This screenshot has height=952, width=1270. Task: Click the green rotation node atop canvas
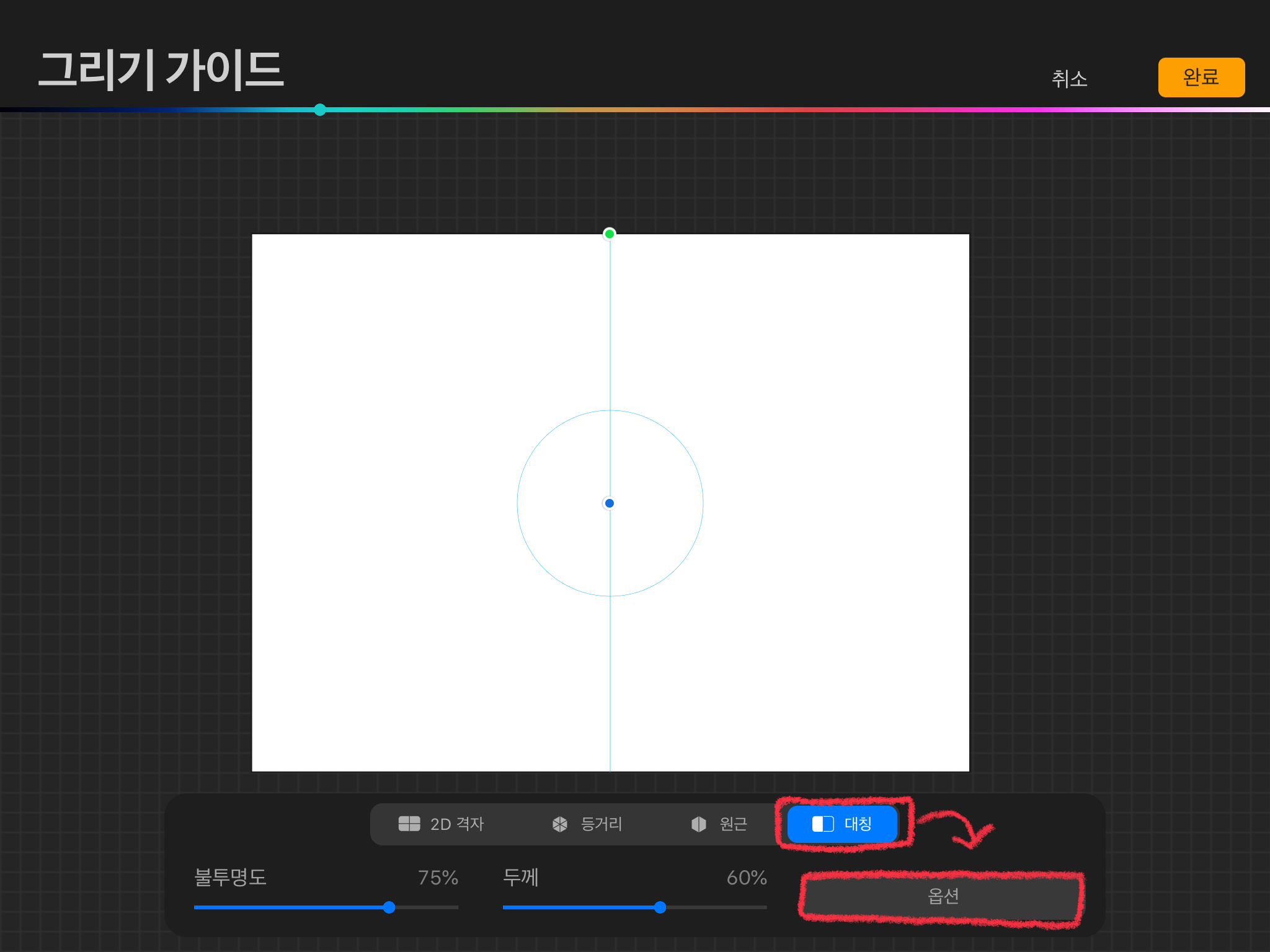[610, 234]
